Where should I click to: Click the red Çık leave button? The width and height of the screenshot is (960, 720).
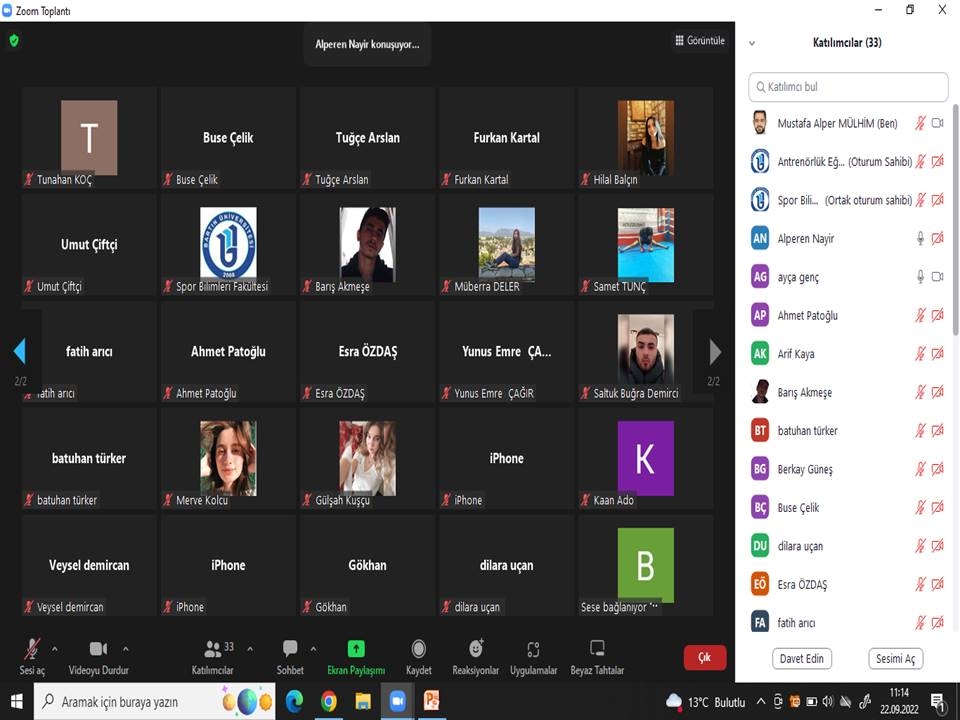point(704,657)
